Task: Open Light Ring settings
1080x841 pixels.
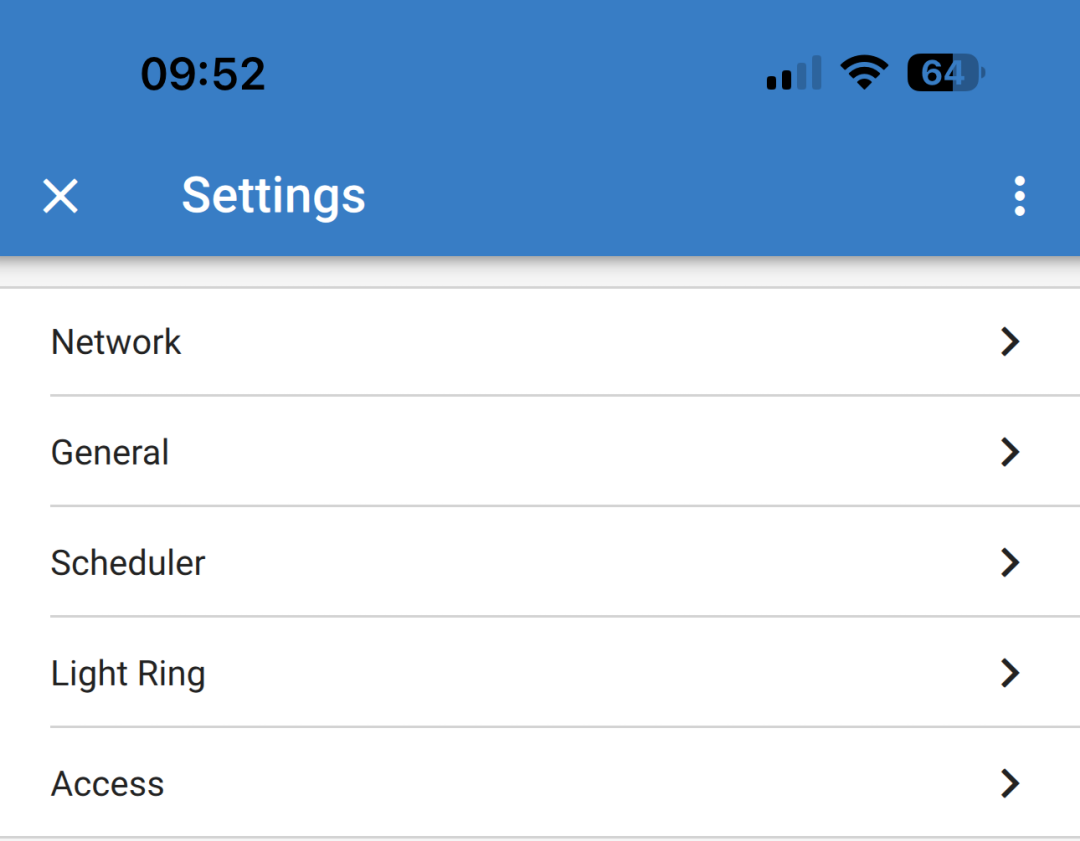Action: point(540,673)
